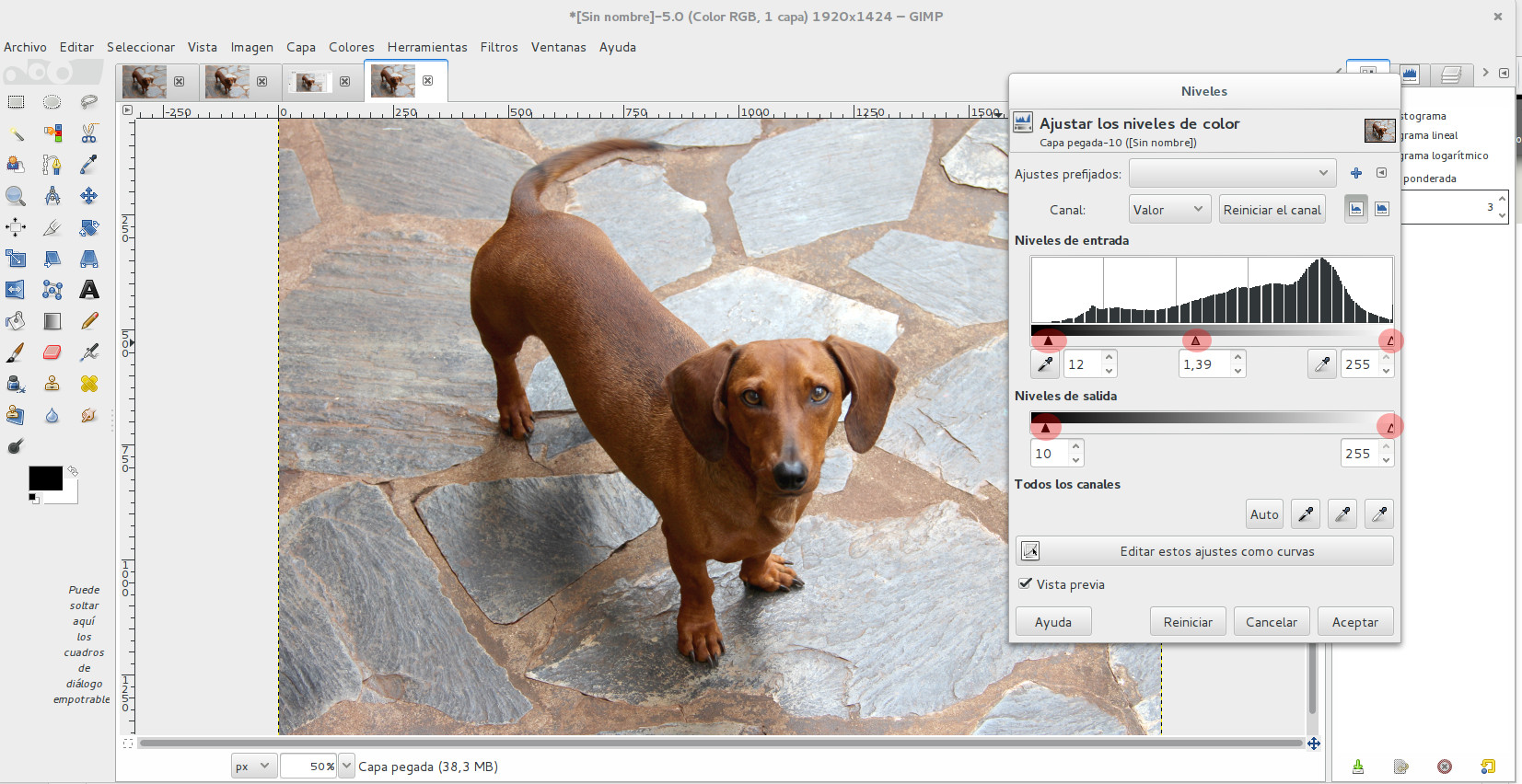The height and width of the screenshot is (784, 1522).
Task: Click Histogram tab in right dock
Action: (1409, 74)
